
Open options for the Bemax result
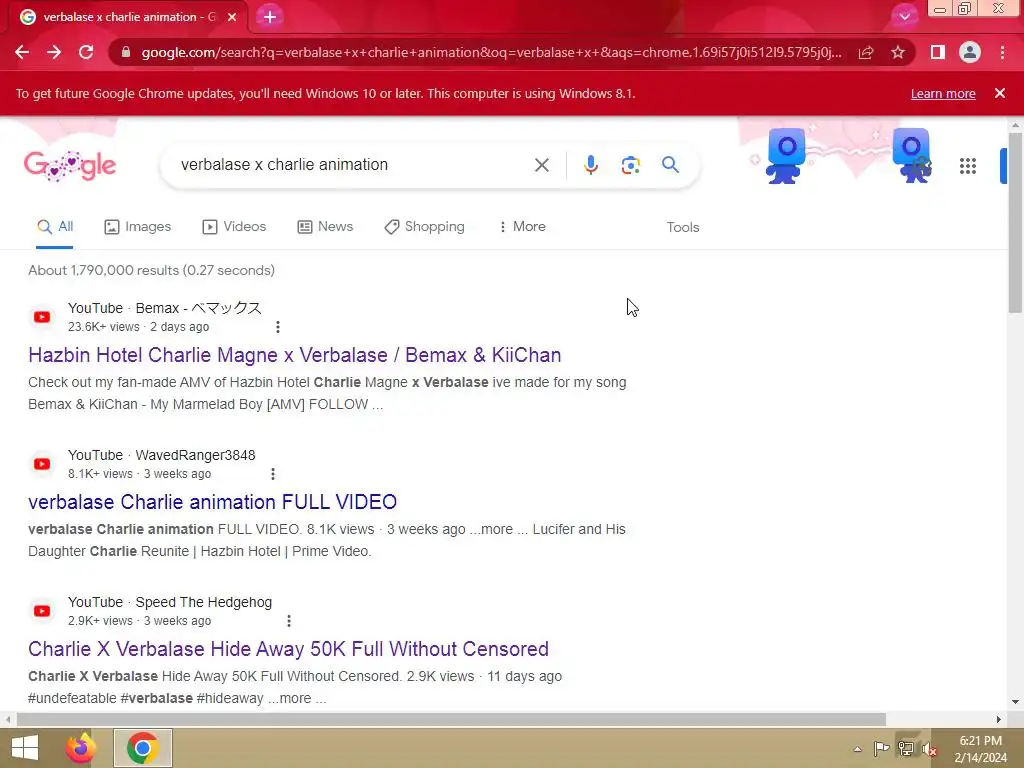click(278, 327)
